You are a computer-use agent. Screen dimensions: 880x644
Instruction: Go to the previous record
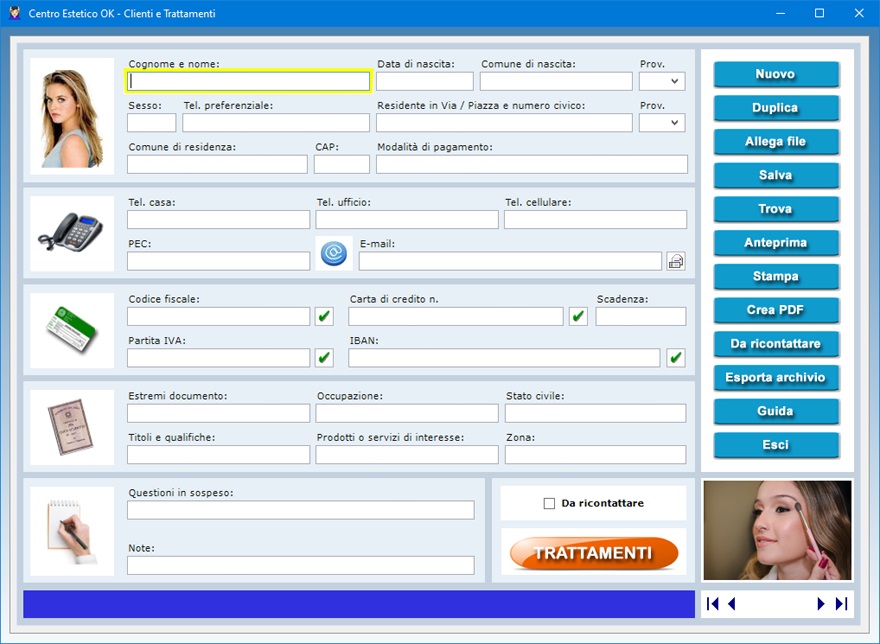(731, 604)
